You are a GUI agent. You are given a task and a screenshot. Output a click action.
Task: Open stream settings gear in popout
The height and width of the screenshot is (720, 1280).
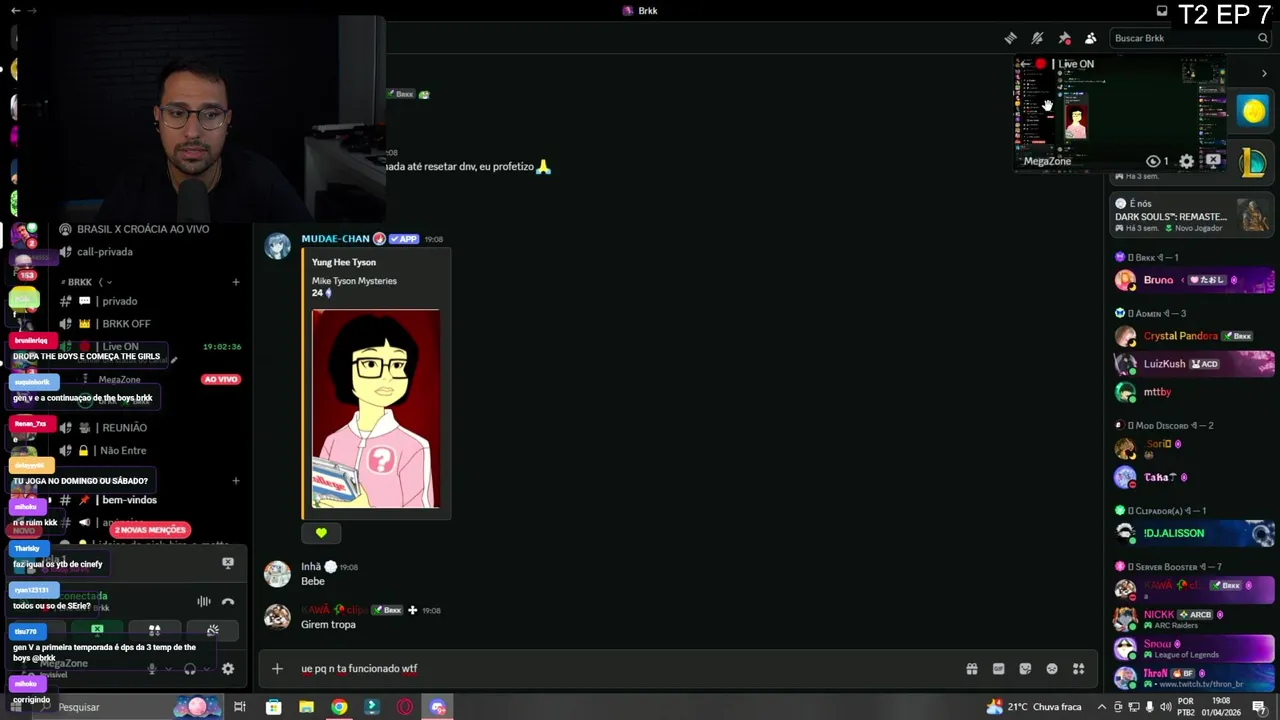point(1186,161)
